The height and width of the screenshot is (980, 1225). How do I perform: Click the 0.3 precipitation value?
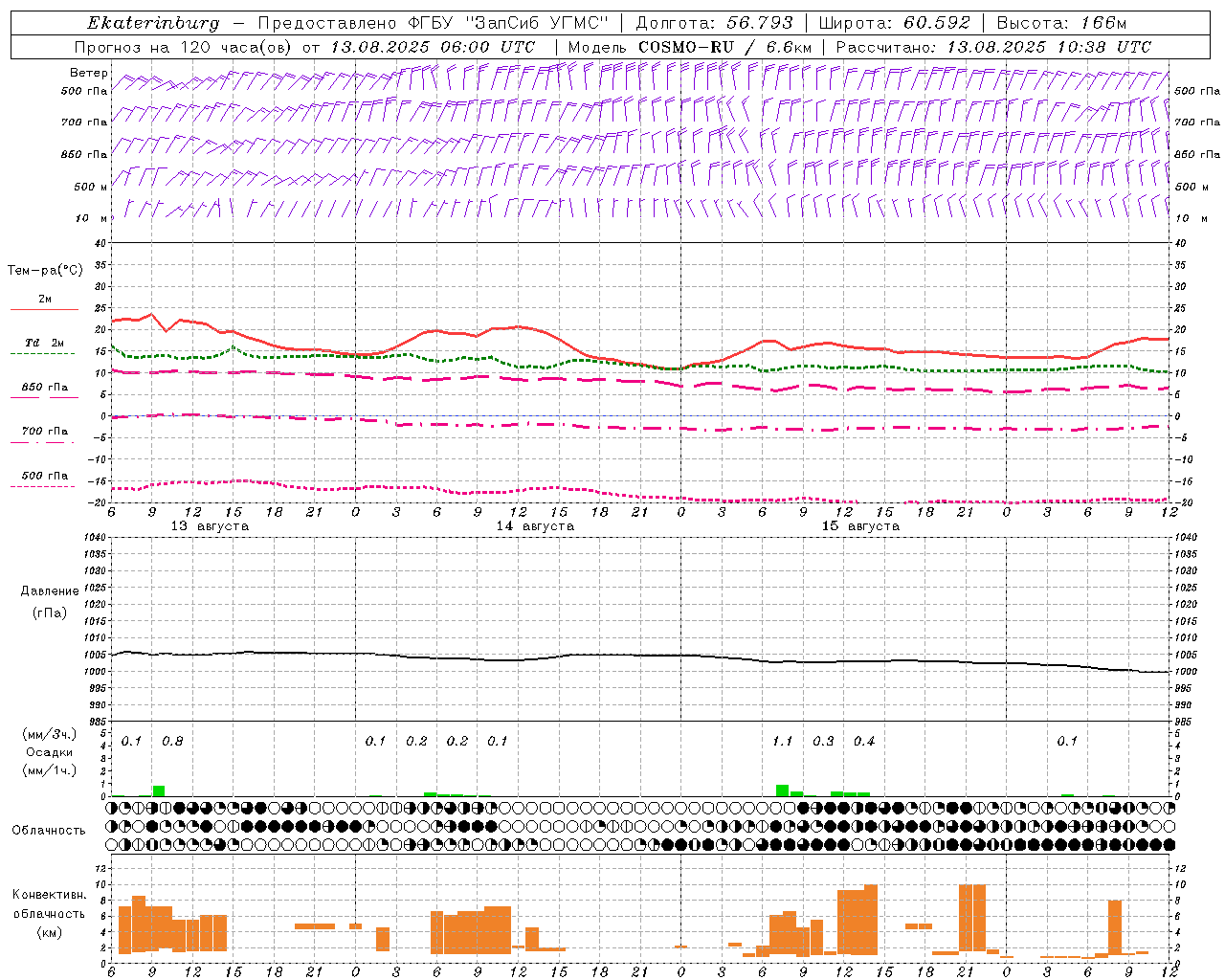(x=823, y=741)
